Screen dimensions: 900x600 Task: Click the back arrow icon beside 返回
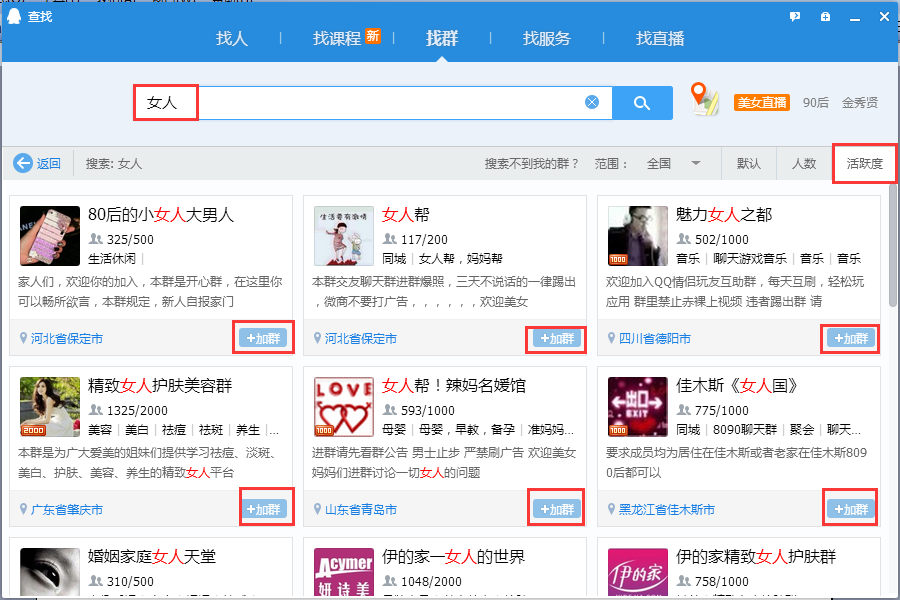tap(23, 163)
